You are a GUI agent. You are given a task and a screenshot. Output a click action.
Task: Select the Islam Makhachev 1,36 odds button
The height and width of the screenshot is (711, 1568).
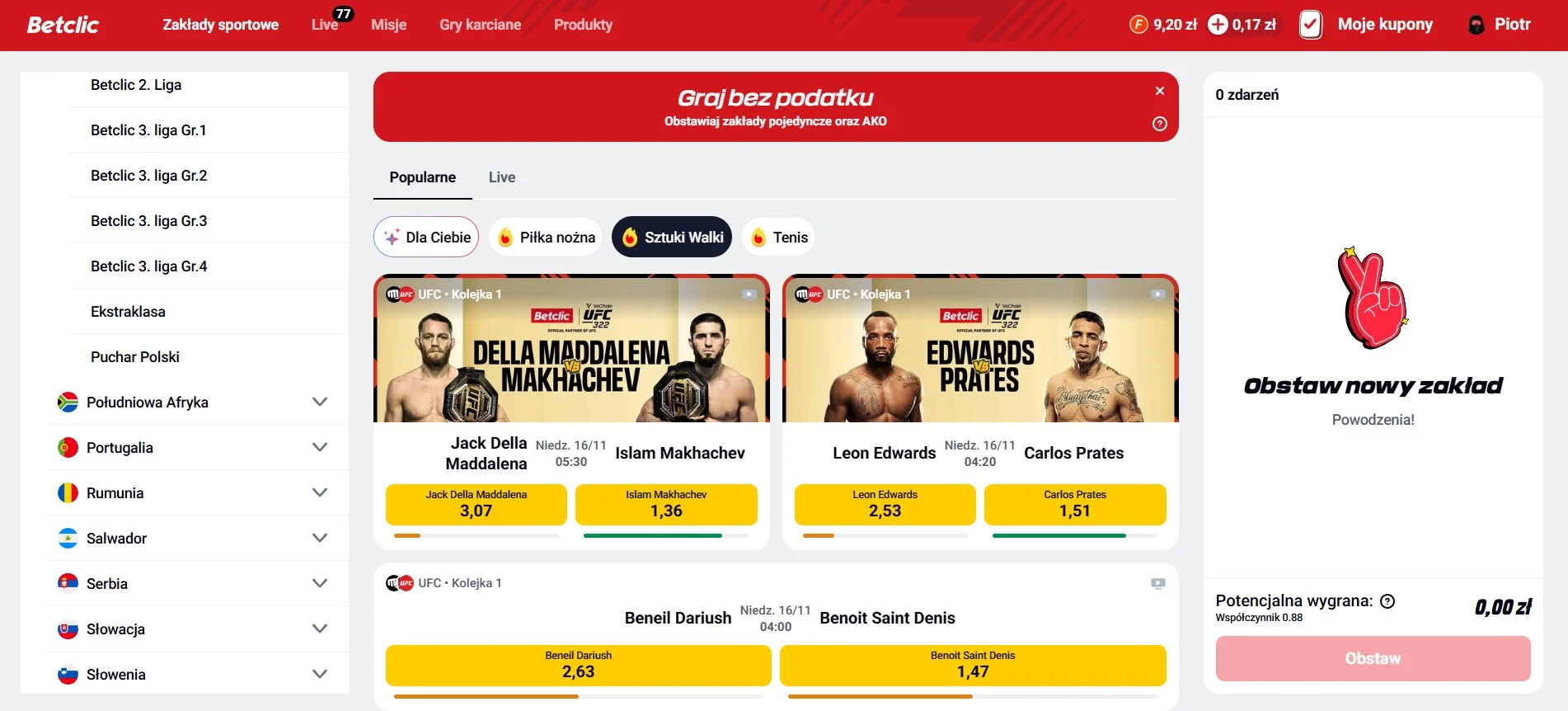click(x=665, y=504)
